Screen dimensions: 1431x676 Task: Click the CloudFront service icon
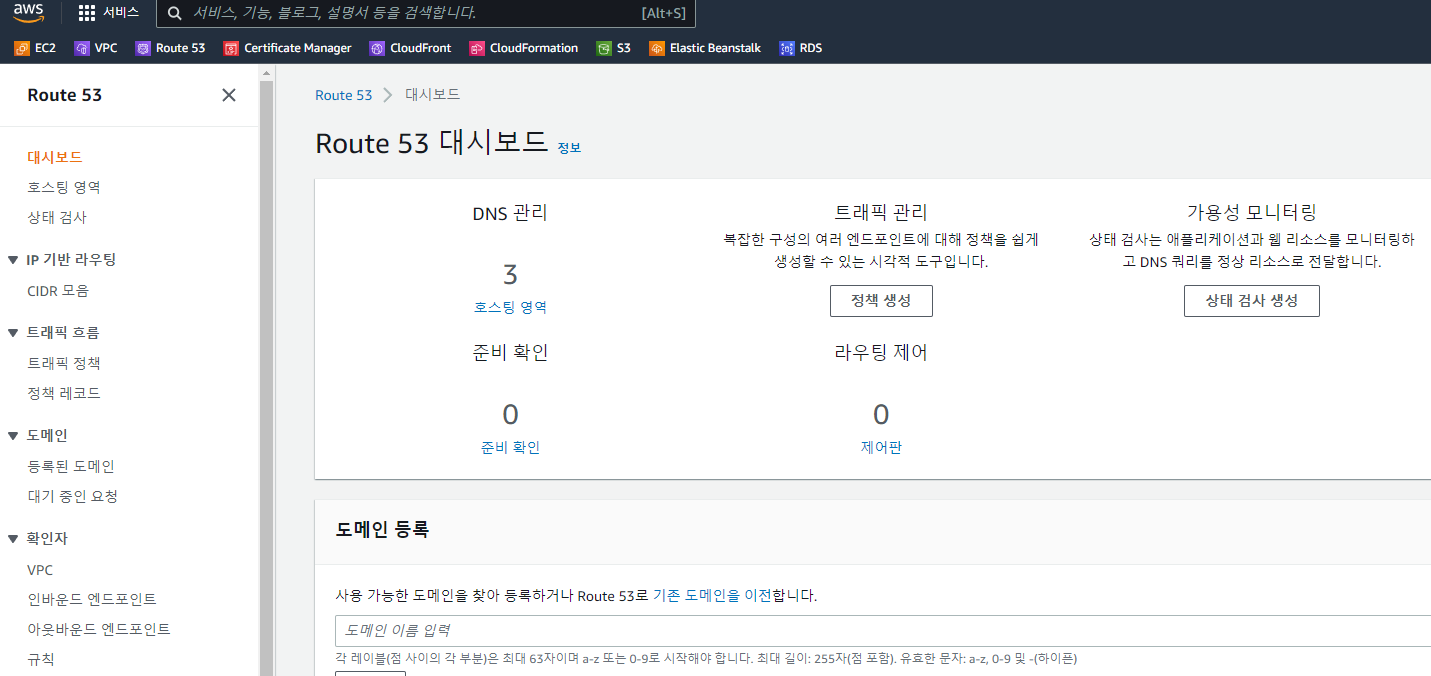point(377,48)
